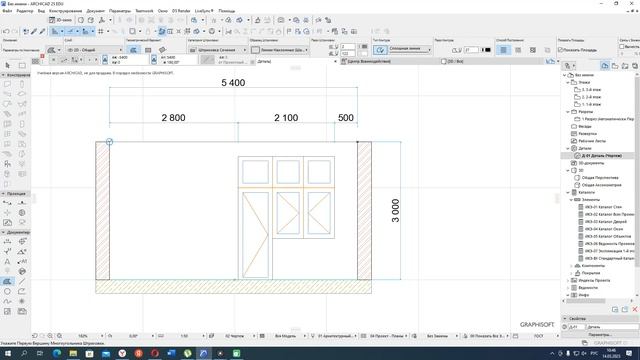The image size is (640, 360).
Task: Open the Конструирование menu
Action: click(65, 11)
